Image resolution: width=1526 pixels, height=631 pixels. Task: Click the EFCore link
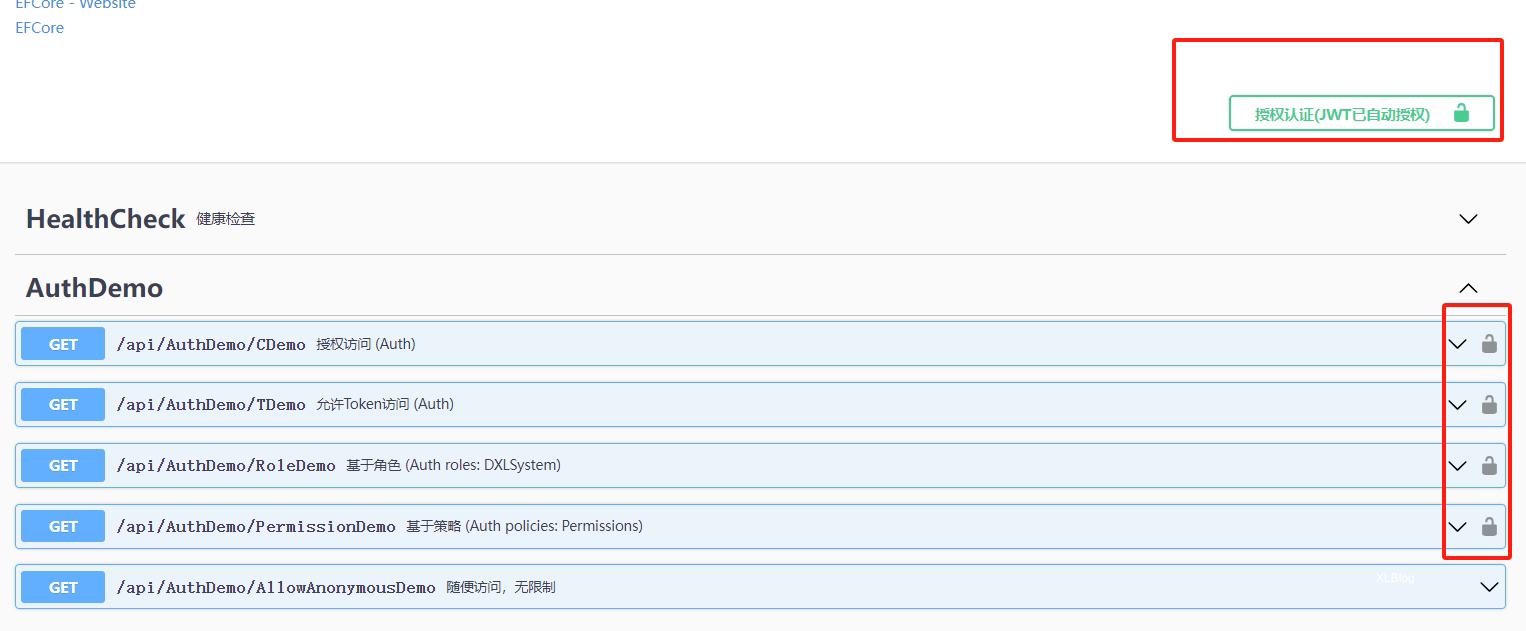[x=40, y=28]
